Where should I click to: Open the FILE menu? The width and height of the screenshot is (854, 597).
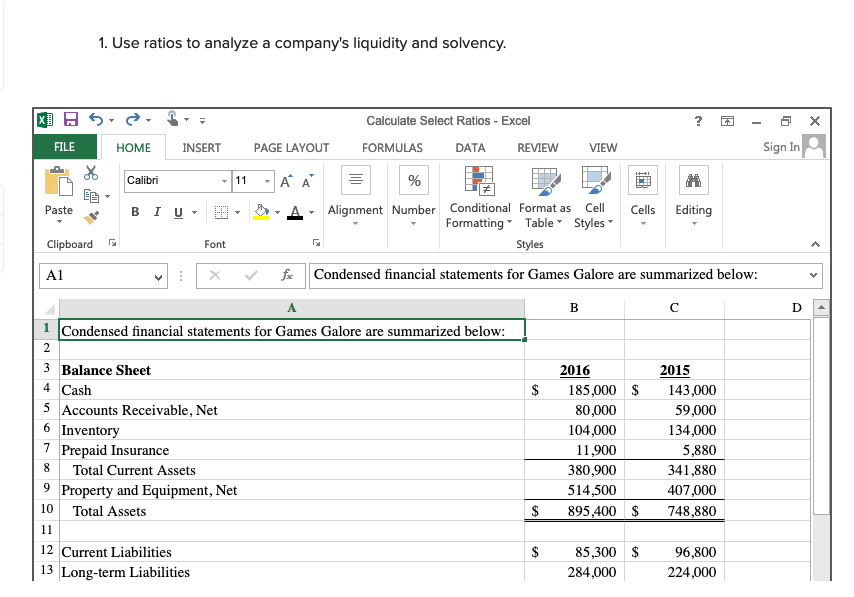(x=64, y=146)
